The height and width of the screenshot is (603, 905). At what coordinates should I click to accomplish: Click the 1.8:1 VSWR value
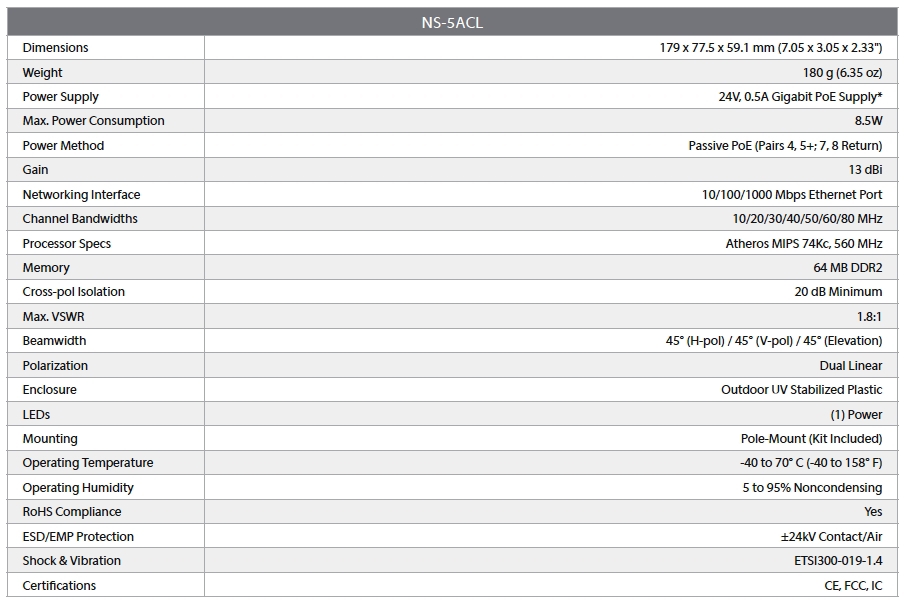867,317
